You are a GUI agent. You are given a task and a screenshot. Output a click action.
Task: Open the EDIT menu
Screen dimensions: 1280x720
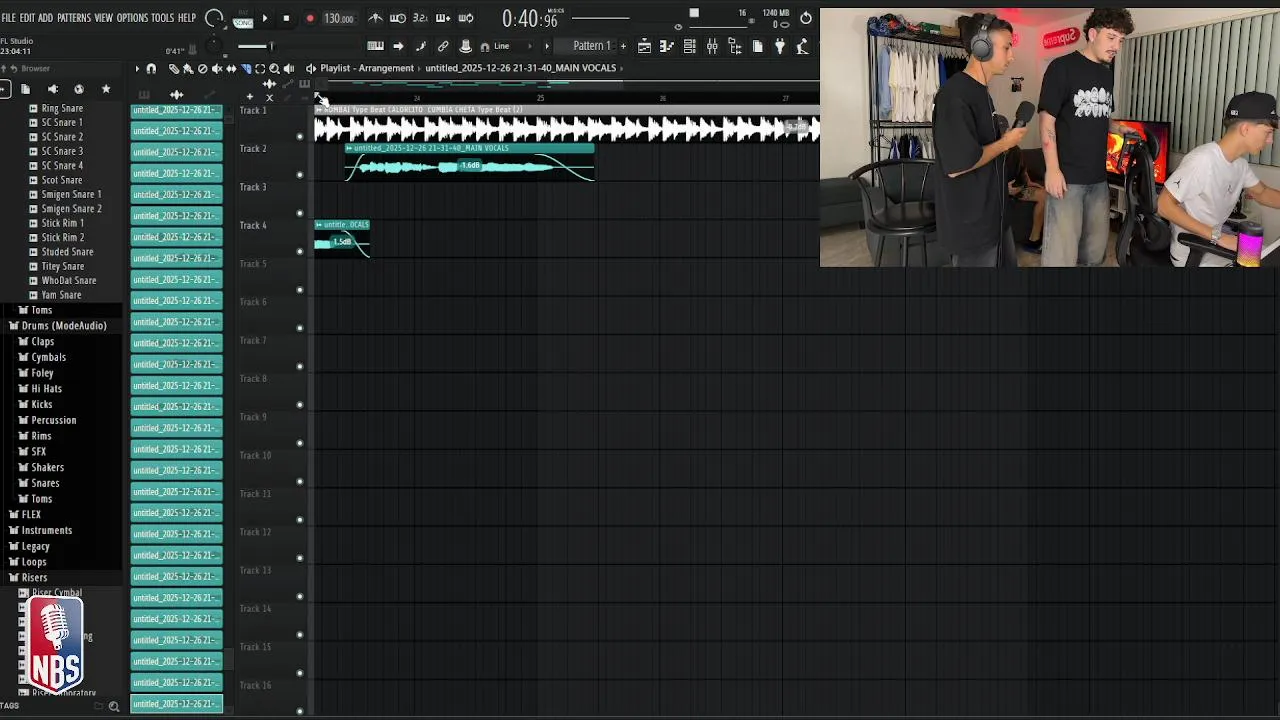(27, 18)
